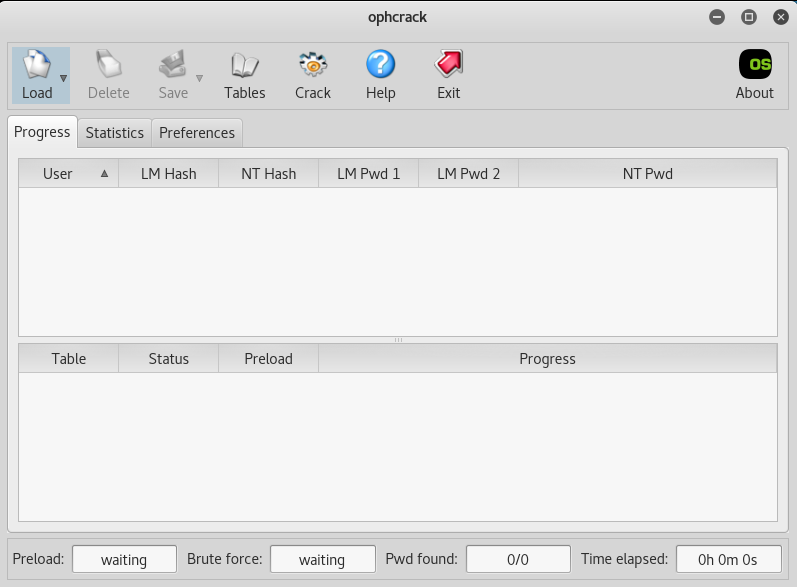Click the 'Brute force:' label text
This screenshot has height=587, width=797.
(225, 559)
